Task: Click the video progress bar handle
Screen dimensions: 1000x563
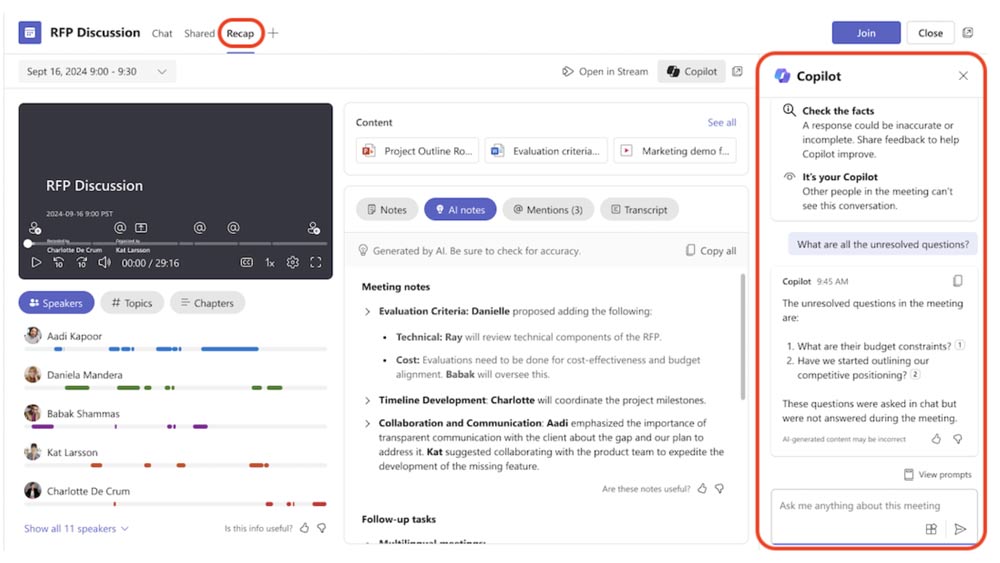Action: (27, 243)
